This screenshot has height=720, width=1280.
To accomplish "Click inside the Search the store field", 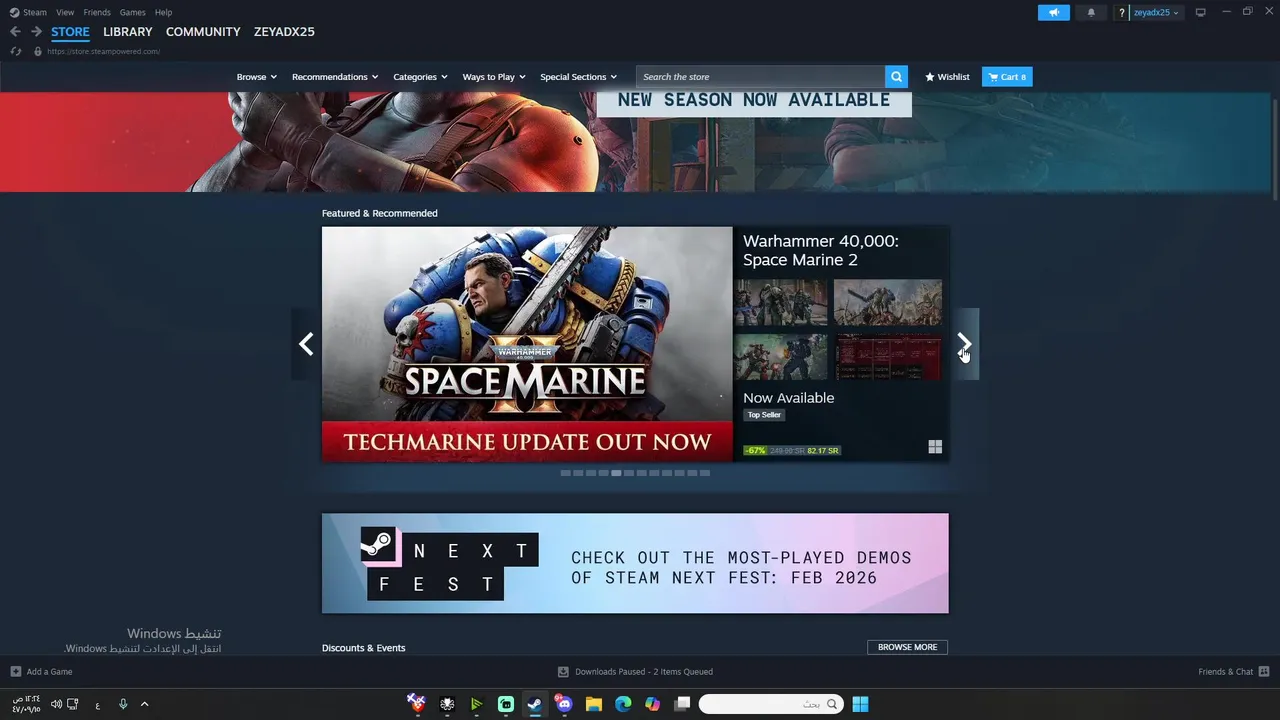I will [x=760, y=77].
